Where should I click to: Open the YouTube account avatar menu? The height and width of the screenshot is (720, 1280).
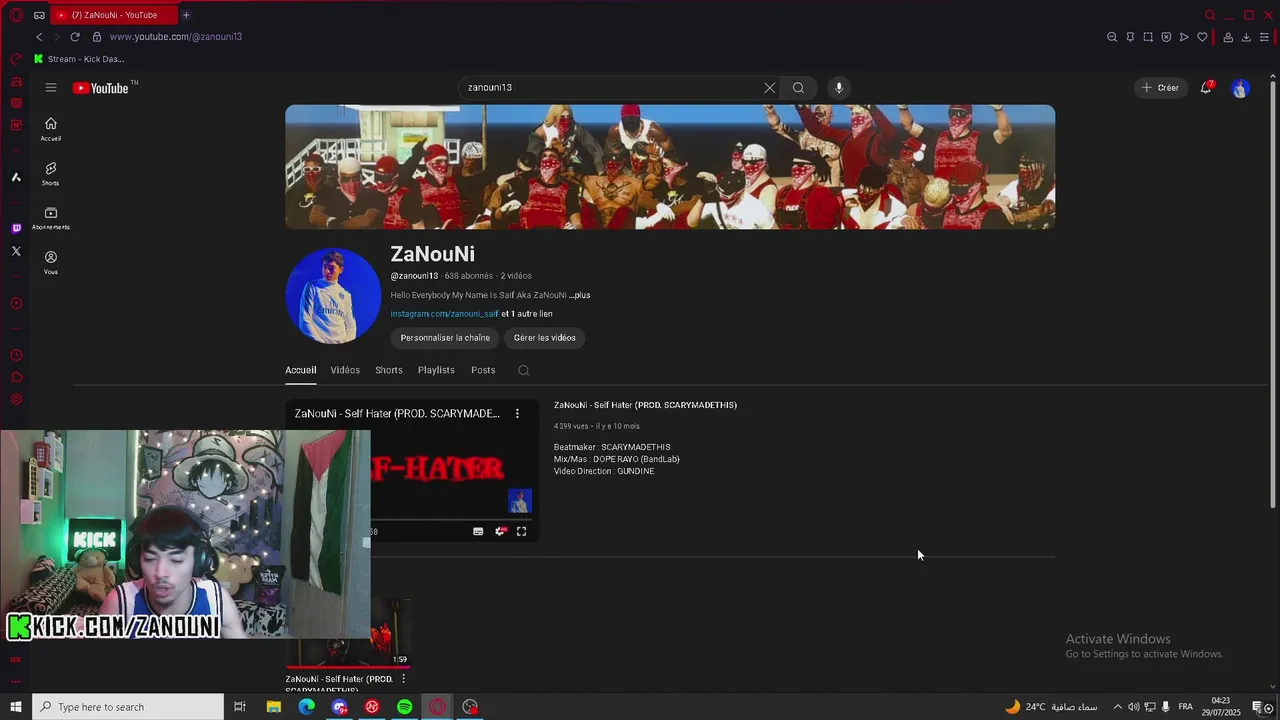[x=1240, y=88]
